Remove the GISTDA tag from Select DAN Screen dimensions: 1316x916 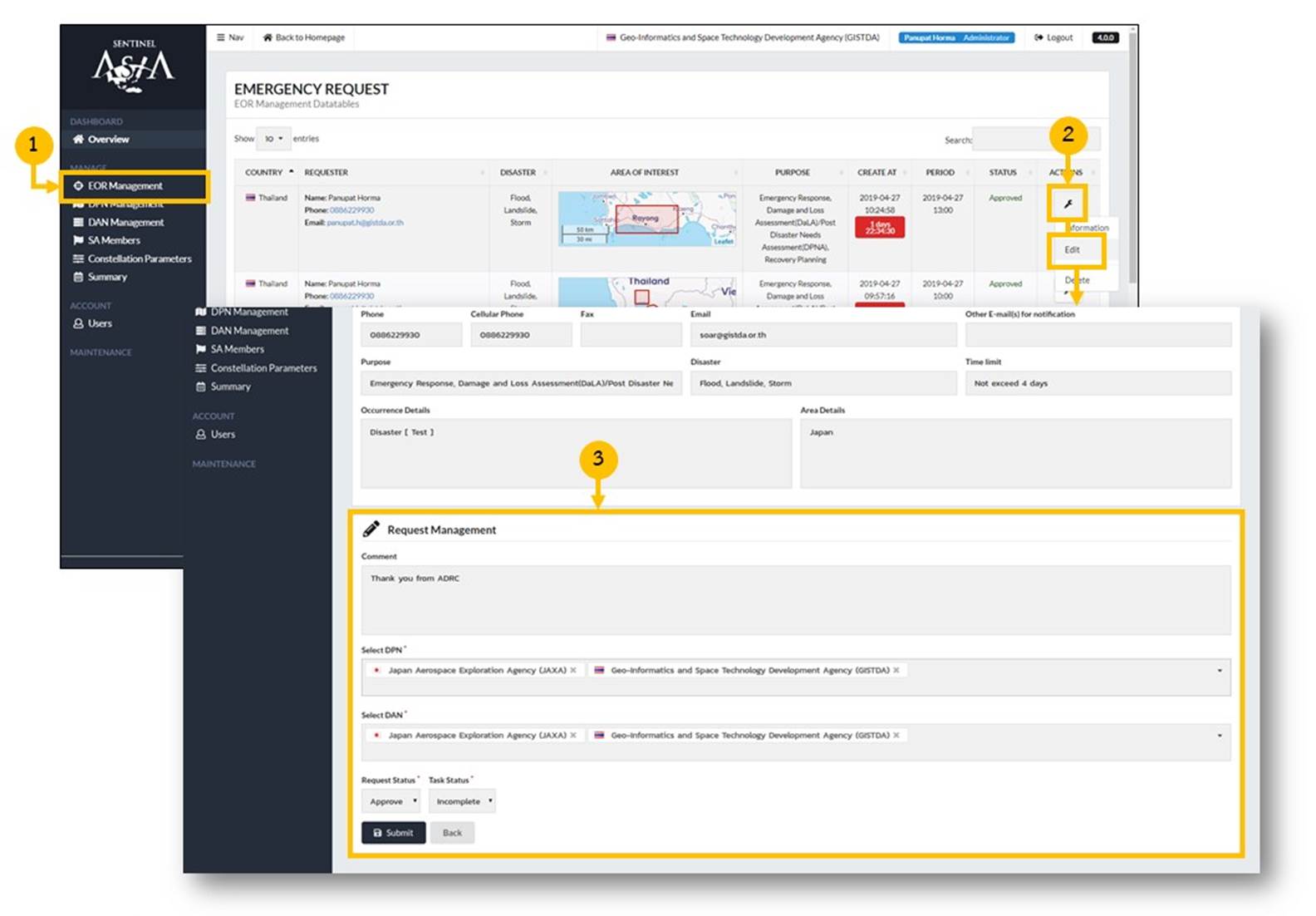896,736
